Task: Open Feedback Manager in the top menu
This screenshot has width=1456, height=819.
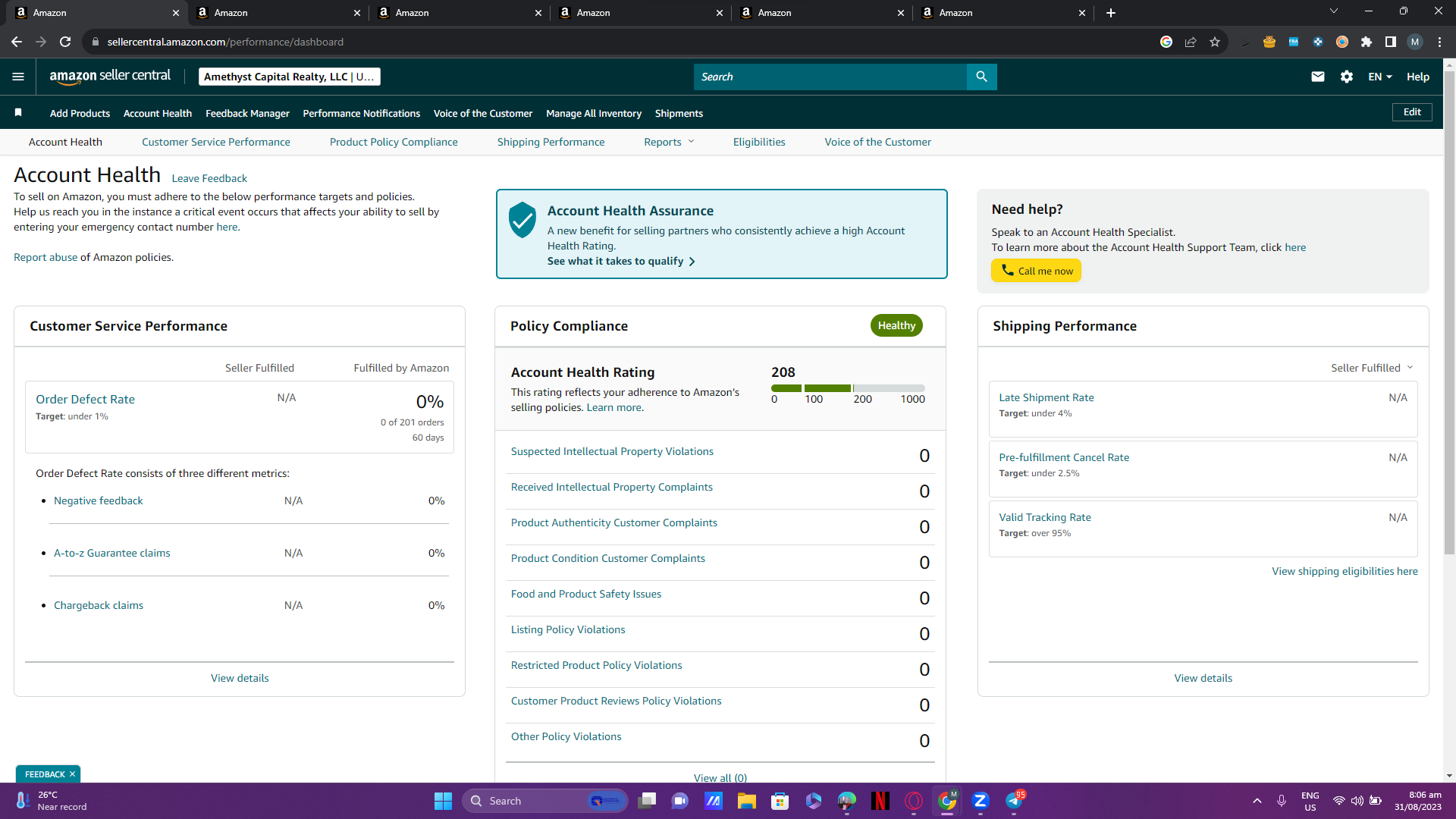Action: tap(247, 113)
